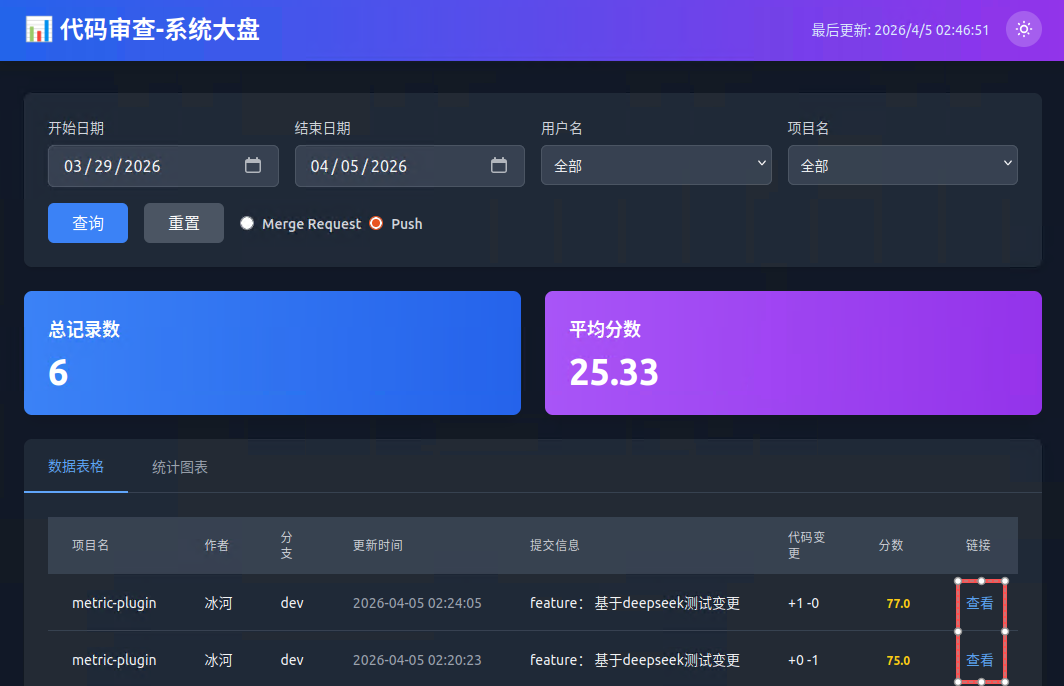Switch to the 数据表格 tab
The image size is (1064, 686).
pos(76,466)
